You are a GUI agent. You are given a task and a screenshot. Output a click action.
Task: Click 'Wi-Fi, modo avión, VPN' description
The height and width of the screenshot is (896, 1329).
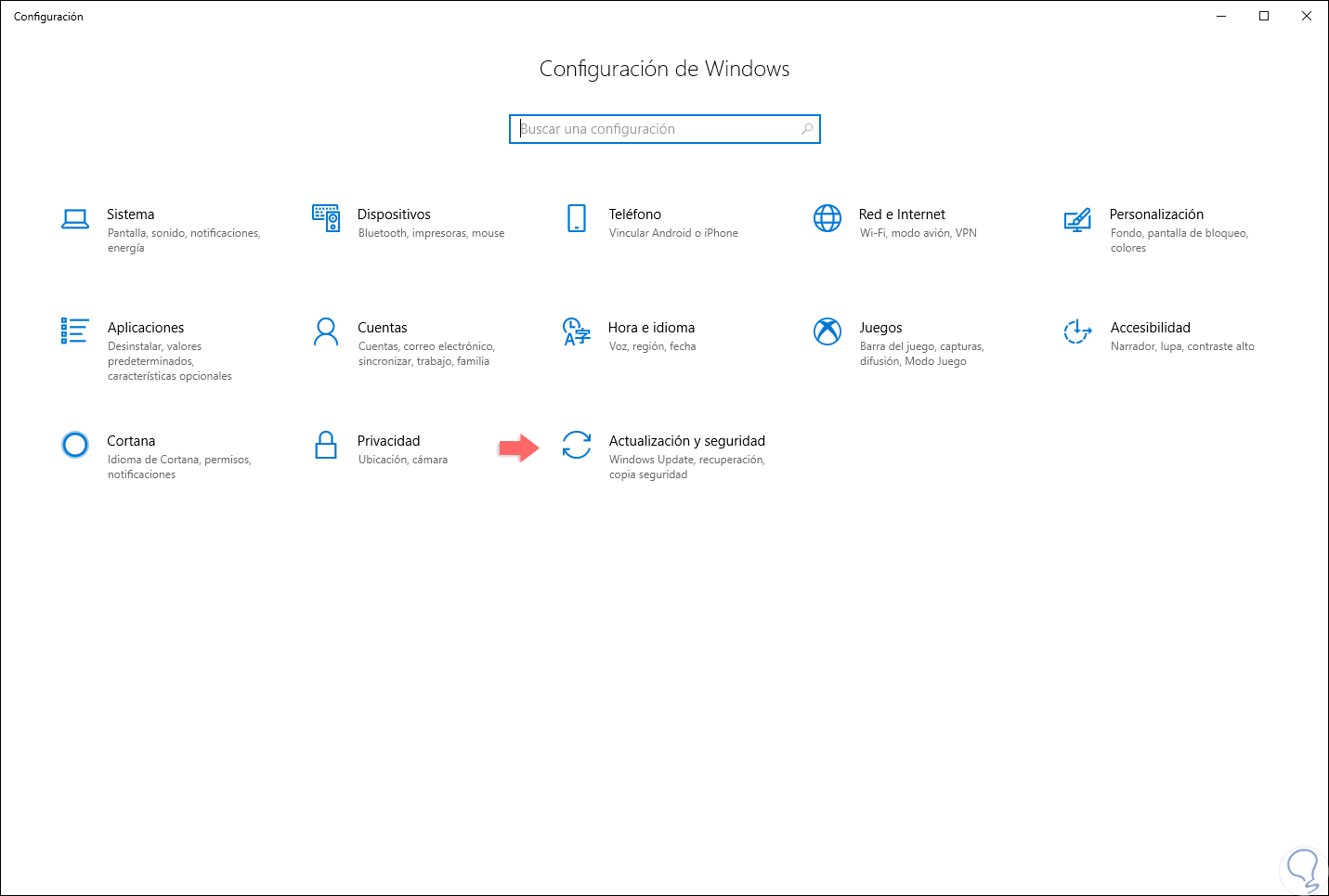919,233
